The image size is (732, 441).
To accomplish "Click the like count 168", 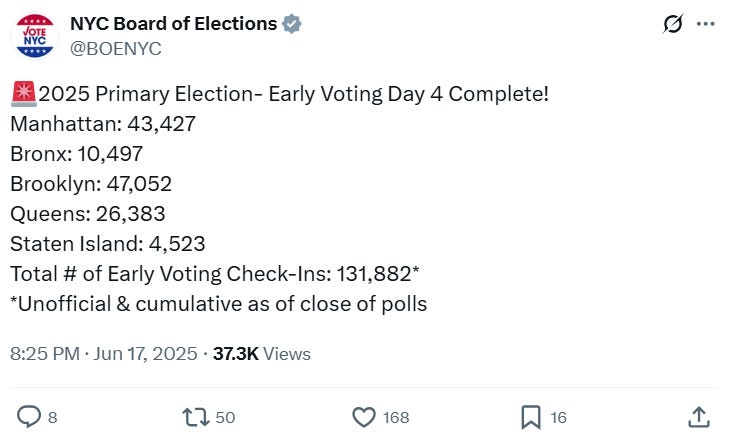I will 396,417.
